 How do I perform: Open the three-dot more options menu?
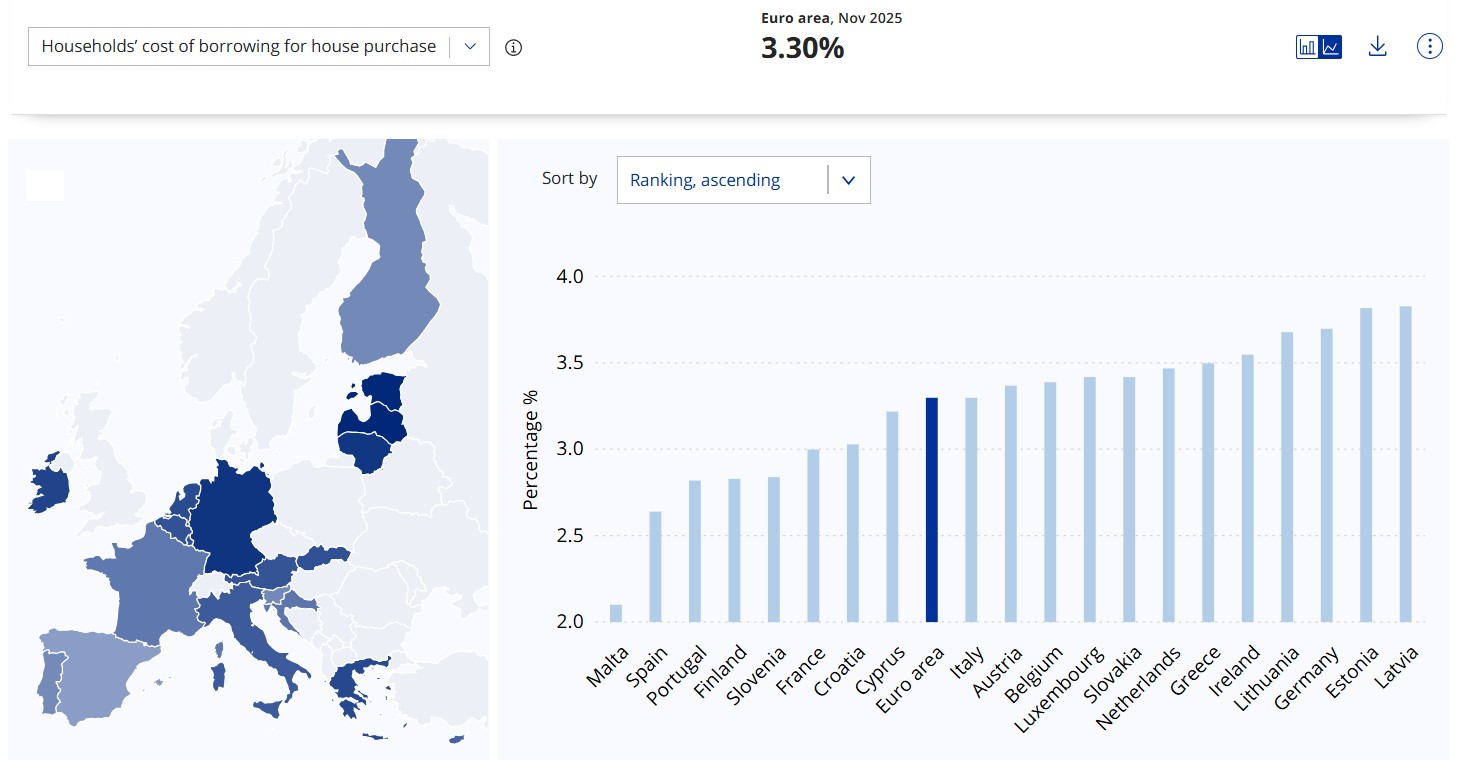click(1430, 46)
